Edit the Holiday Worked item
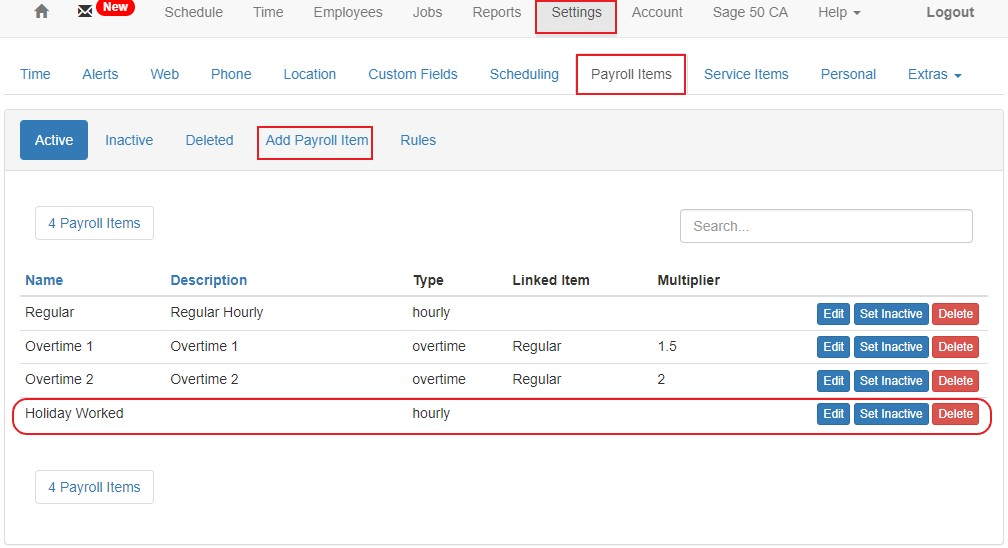The height and width of the screenshot is (548, 1008). (834, 414)
